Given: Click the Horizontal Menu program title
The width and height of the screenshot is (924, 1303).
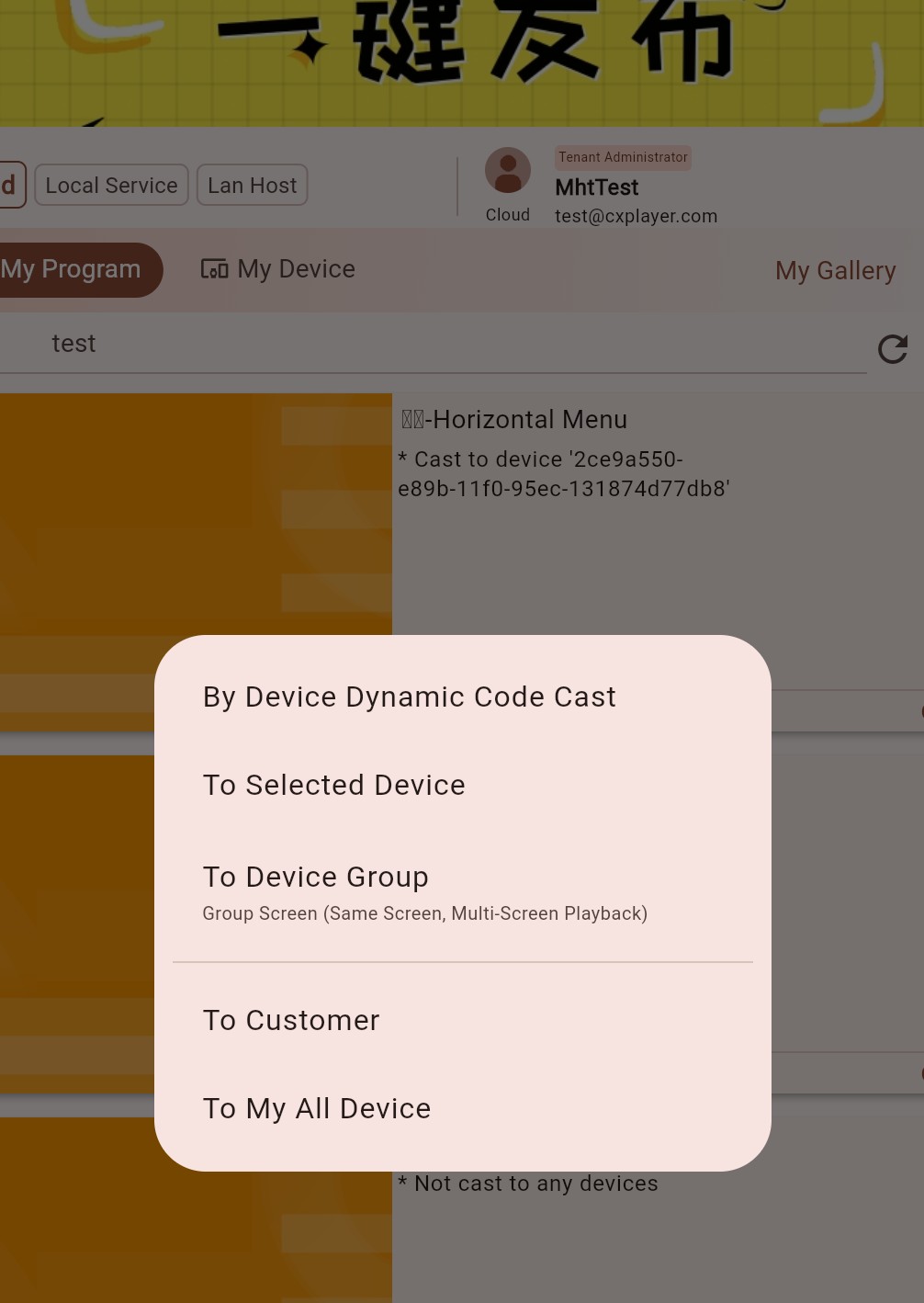Looking at the screenshot, I should (514, 419).
